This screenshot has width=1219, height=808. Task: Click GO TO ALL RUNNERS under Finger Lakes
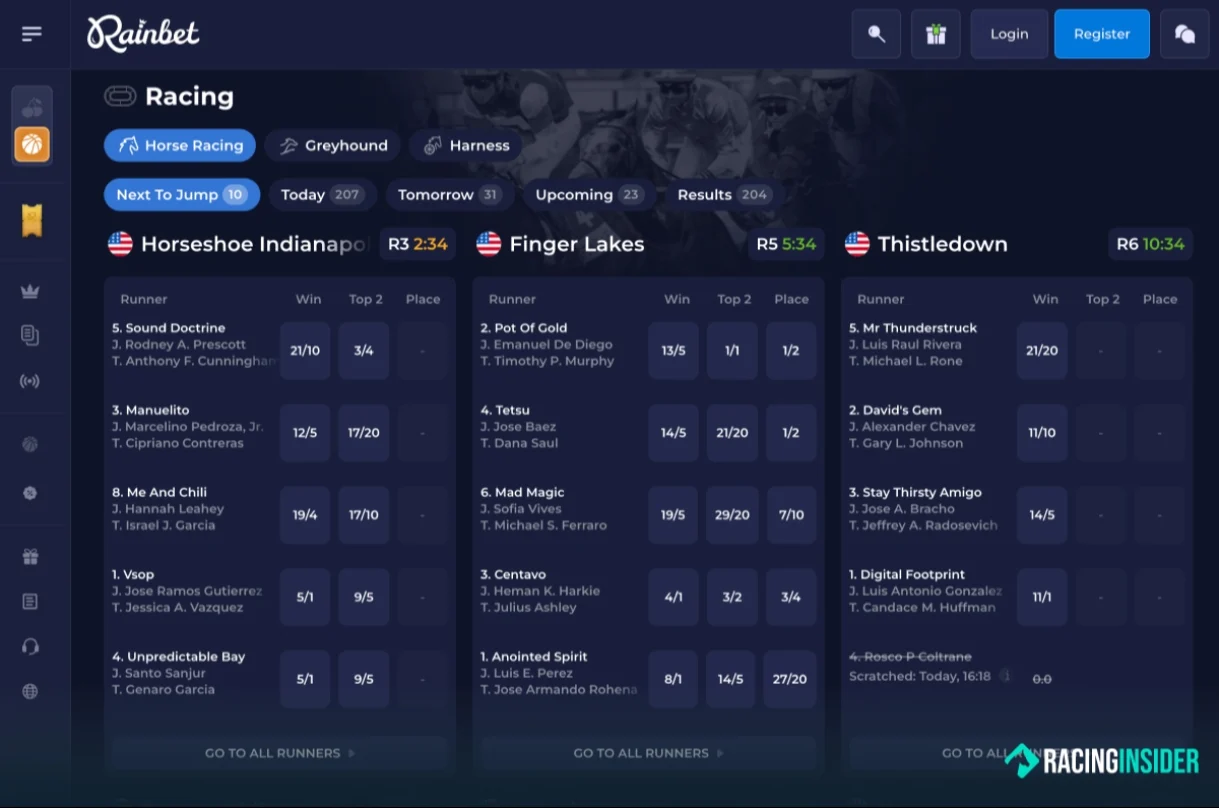click(646, 753)
